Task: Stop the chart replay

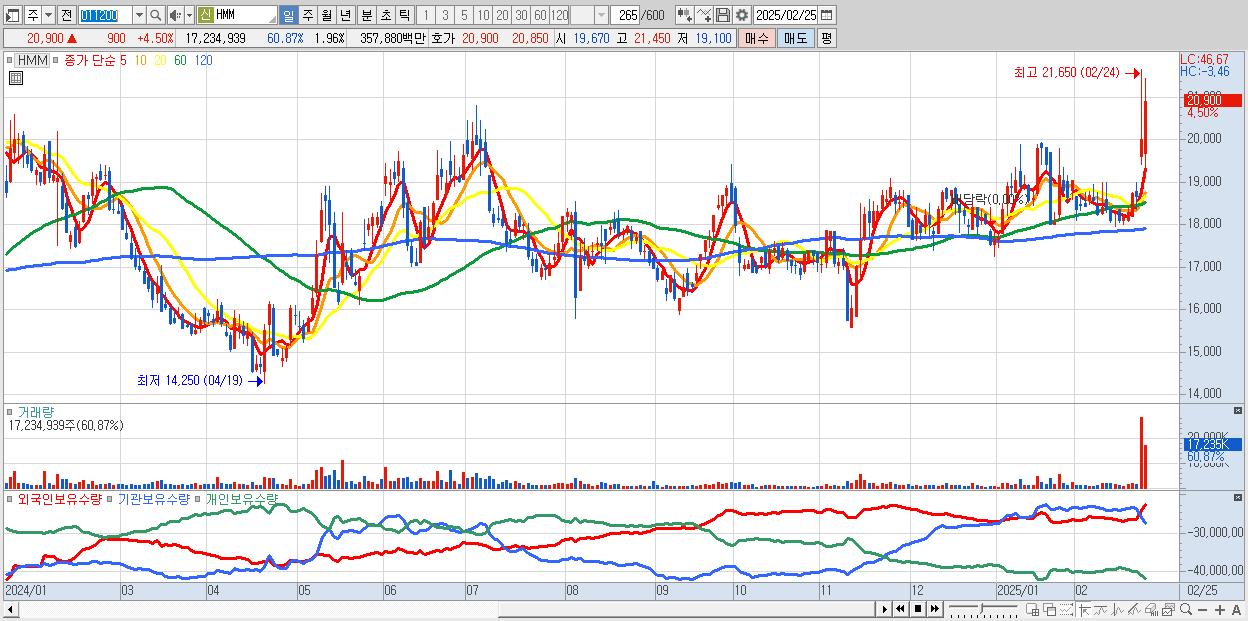Action: pos(918,609)
